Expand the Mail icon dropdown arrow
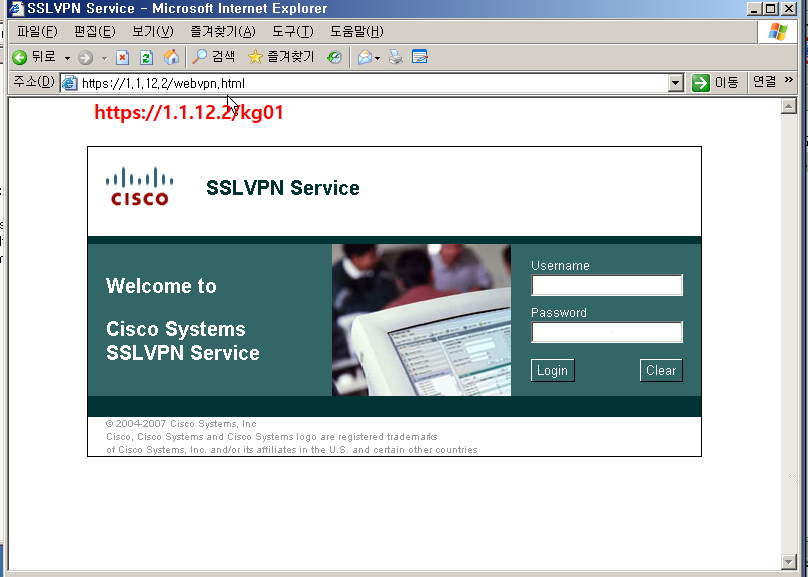The width and height of the screenshot is (808, 577). click(x=378, y=58)
